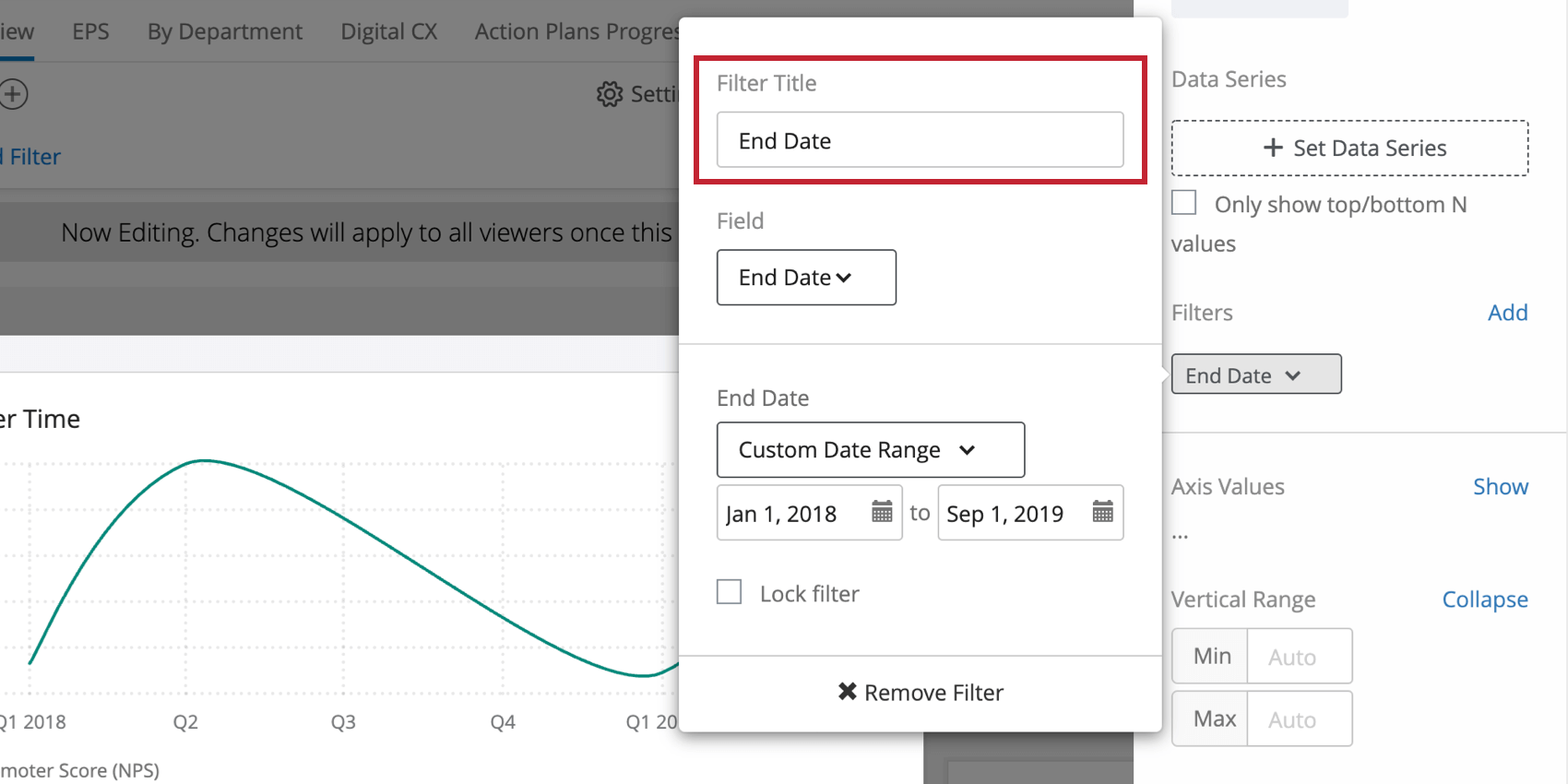The image size is (1568, 784).
Task: Click the Sep 1, 2019 date field
Action: click(1030, 513)
